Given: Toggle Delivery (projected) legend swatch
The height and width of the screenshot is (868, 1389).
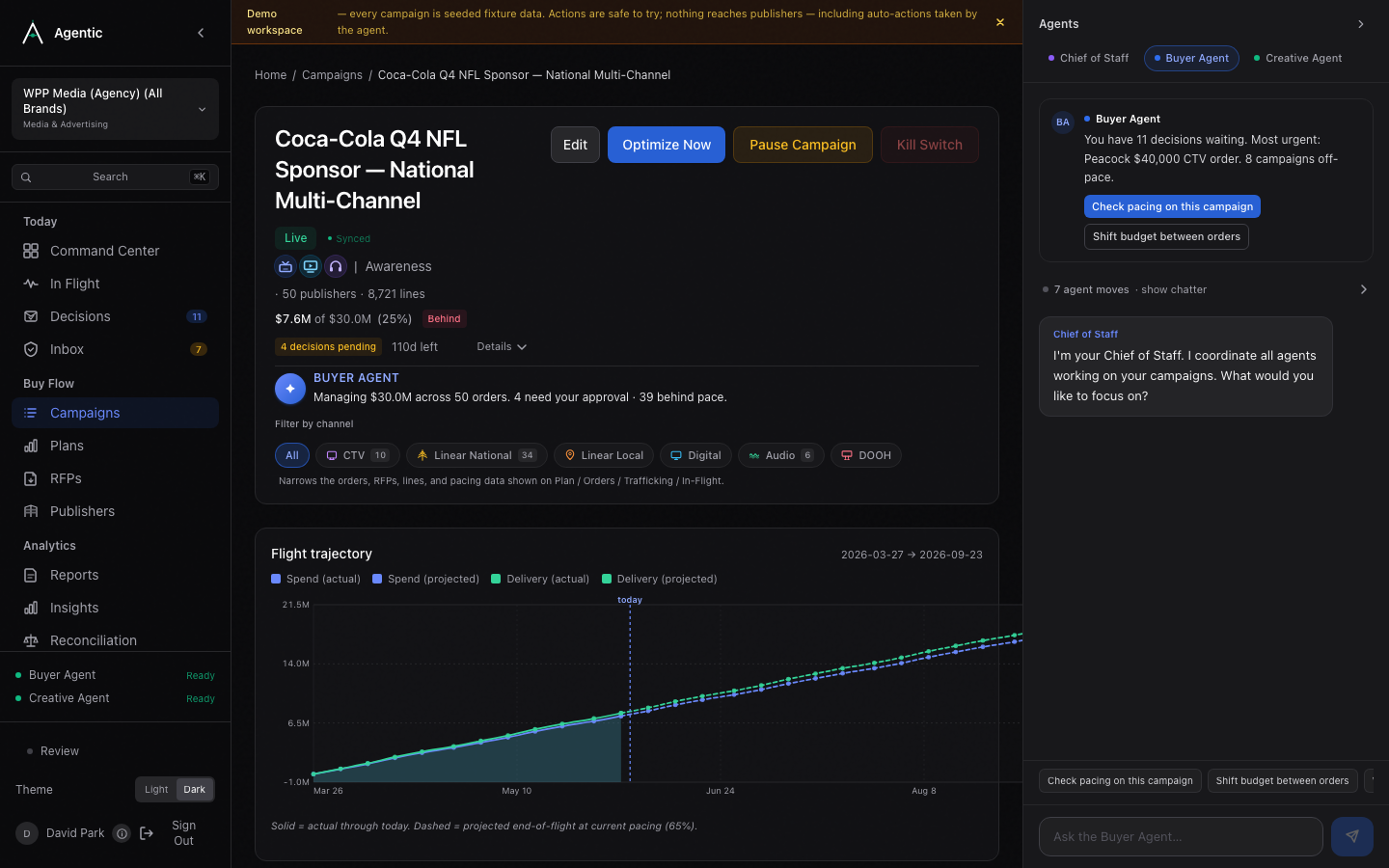Looking at the screenshot, I should point(607,580).
